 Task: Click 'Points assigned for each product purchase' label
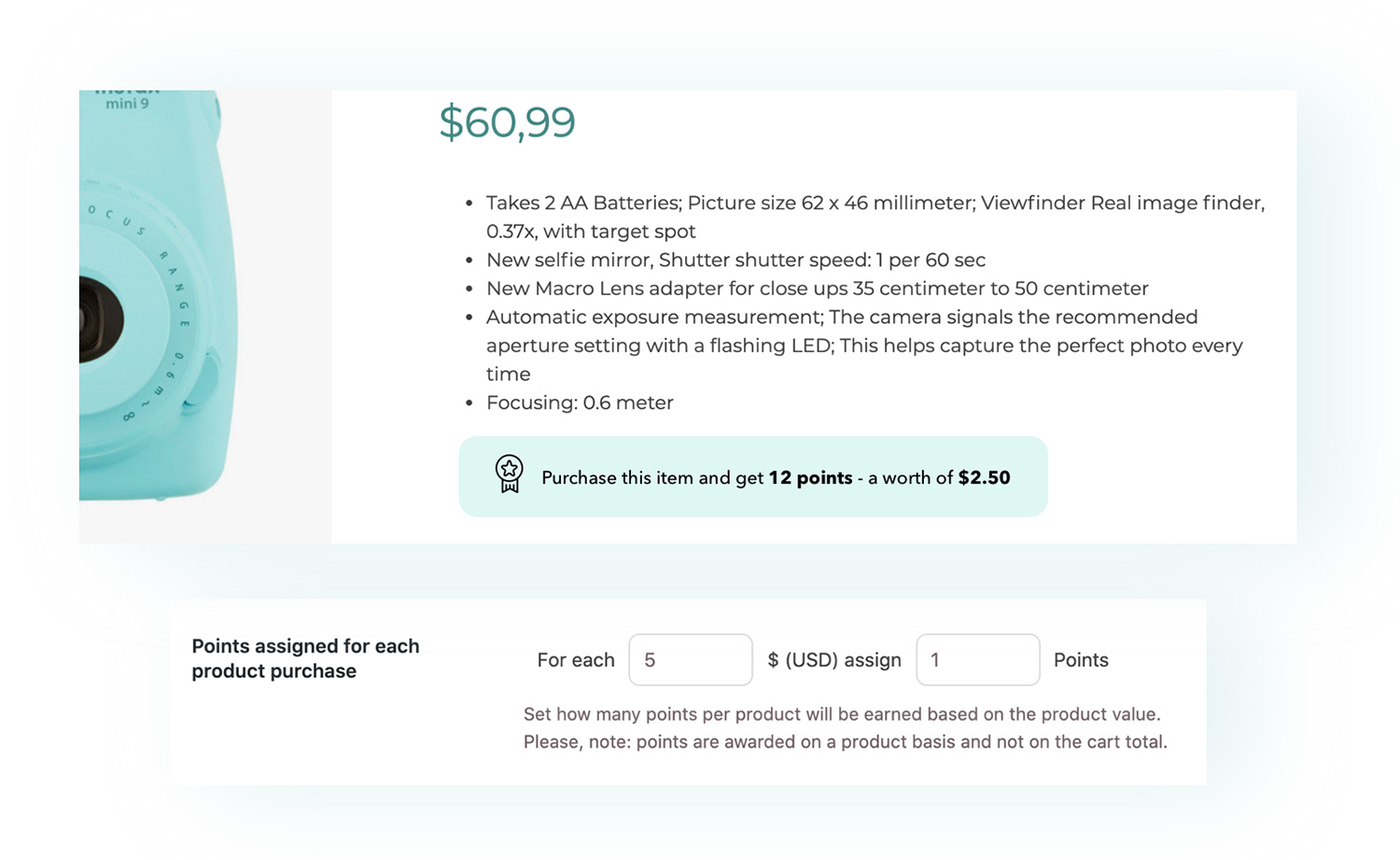305,658
